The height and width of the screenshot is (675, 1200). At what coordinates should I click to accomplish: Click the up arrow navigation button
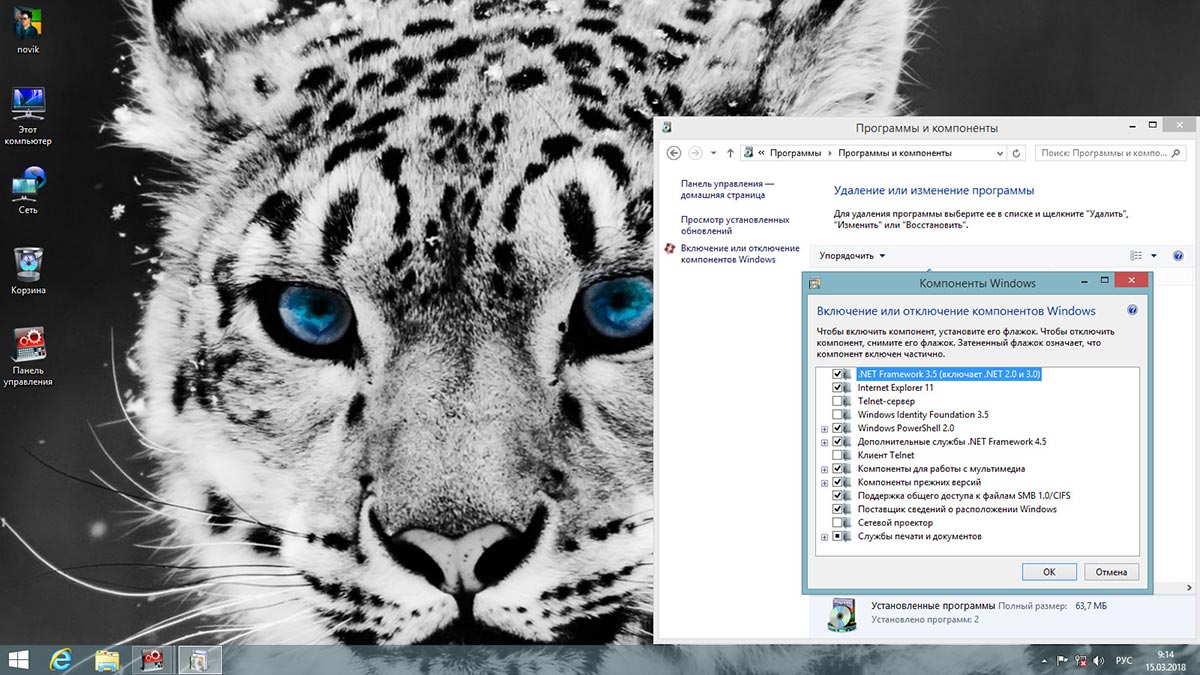[731, 153]
